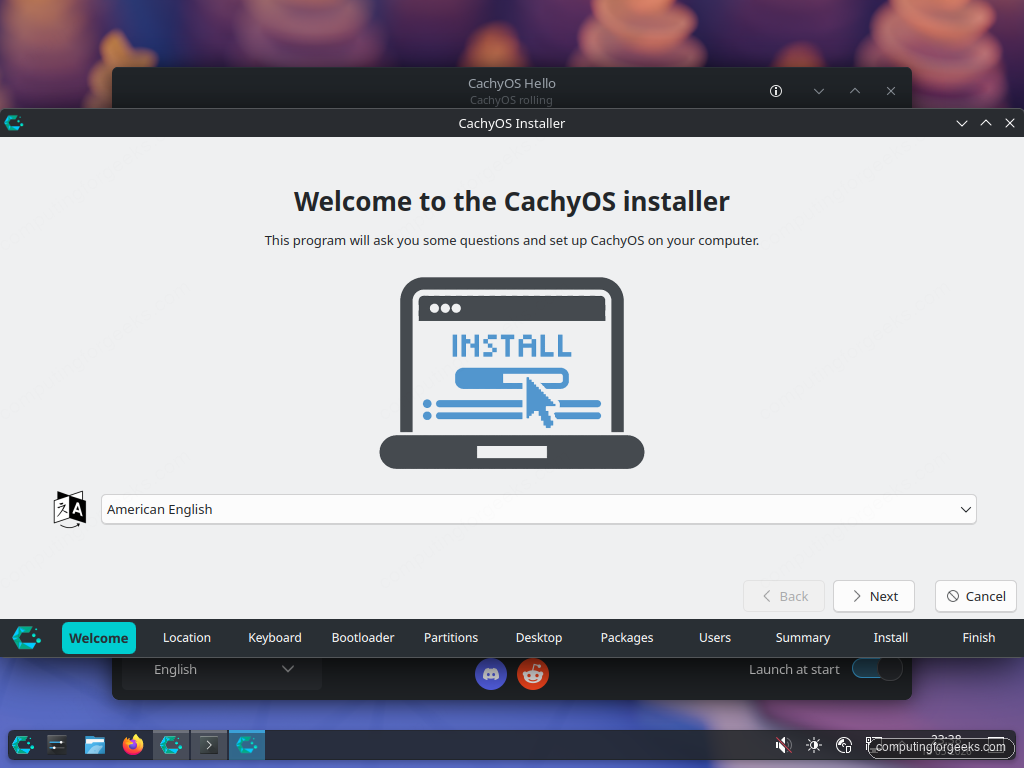Image resolution: width=1024 pixels, height=768 pixels.
Task: Toggle Launch at start in CachyOS Hello
Action: tap(877, 669)
